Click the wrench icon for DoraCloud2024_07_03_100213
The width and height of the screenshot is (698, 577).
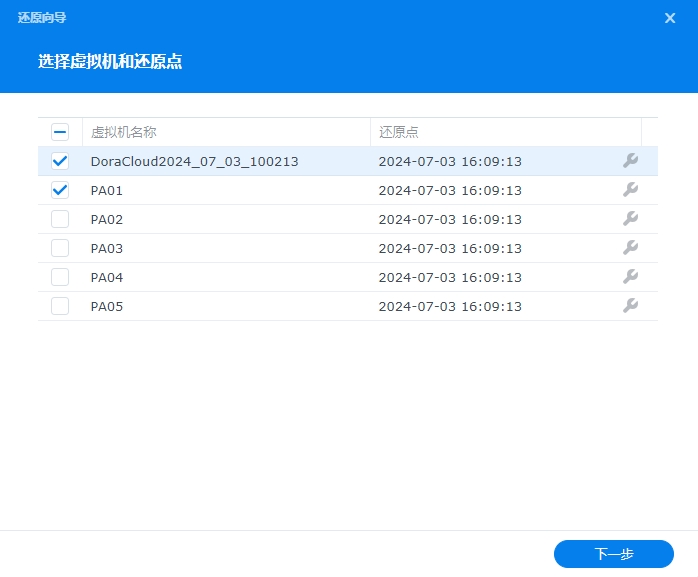[630, 161]
